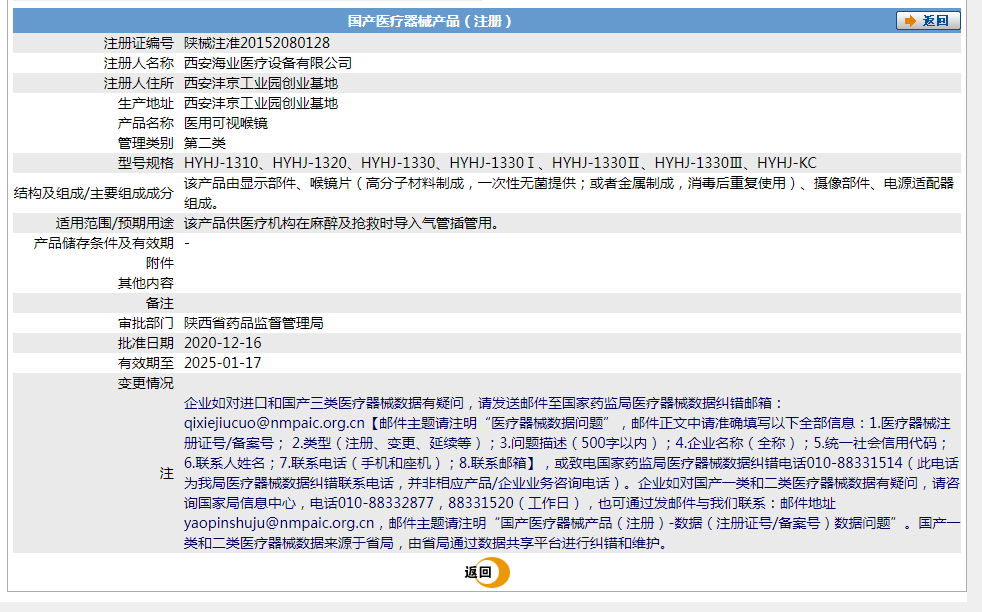Click approving authority 陕西省药品监督管理局
This screenshot has width=982, height=612.
coord(254,323)
